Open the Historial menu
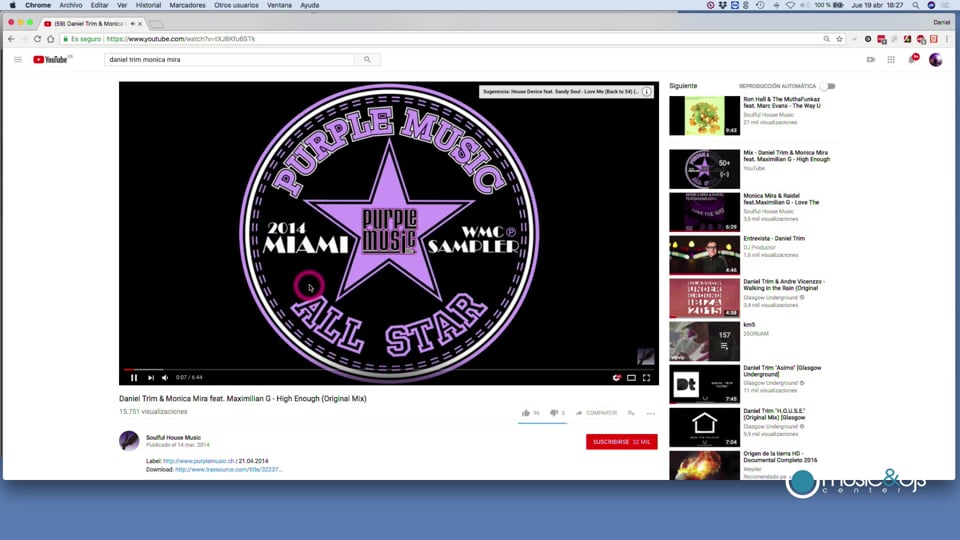The width and height of the screenshot is (960, 540). pos(148,5)
